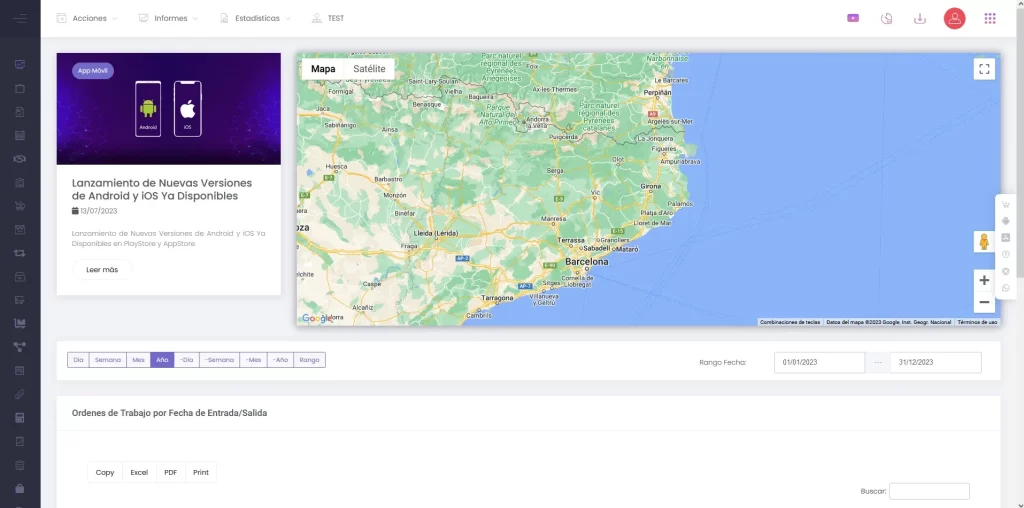
Task: Click the video tutorial icon in header
Action: (853, 18)
